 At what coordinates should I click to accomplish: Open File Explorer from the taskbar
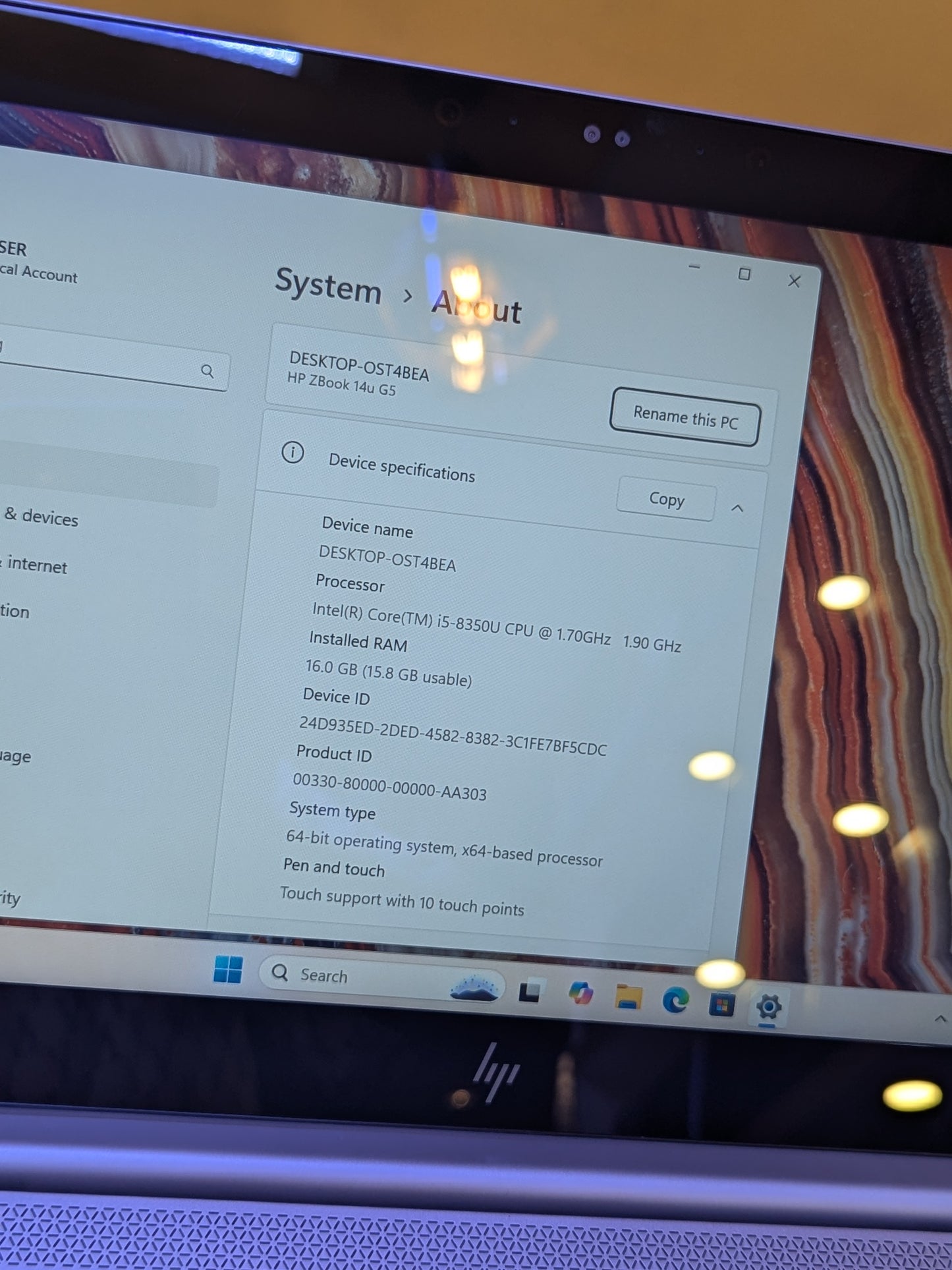tap(629, 996)
